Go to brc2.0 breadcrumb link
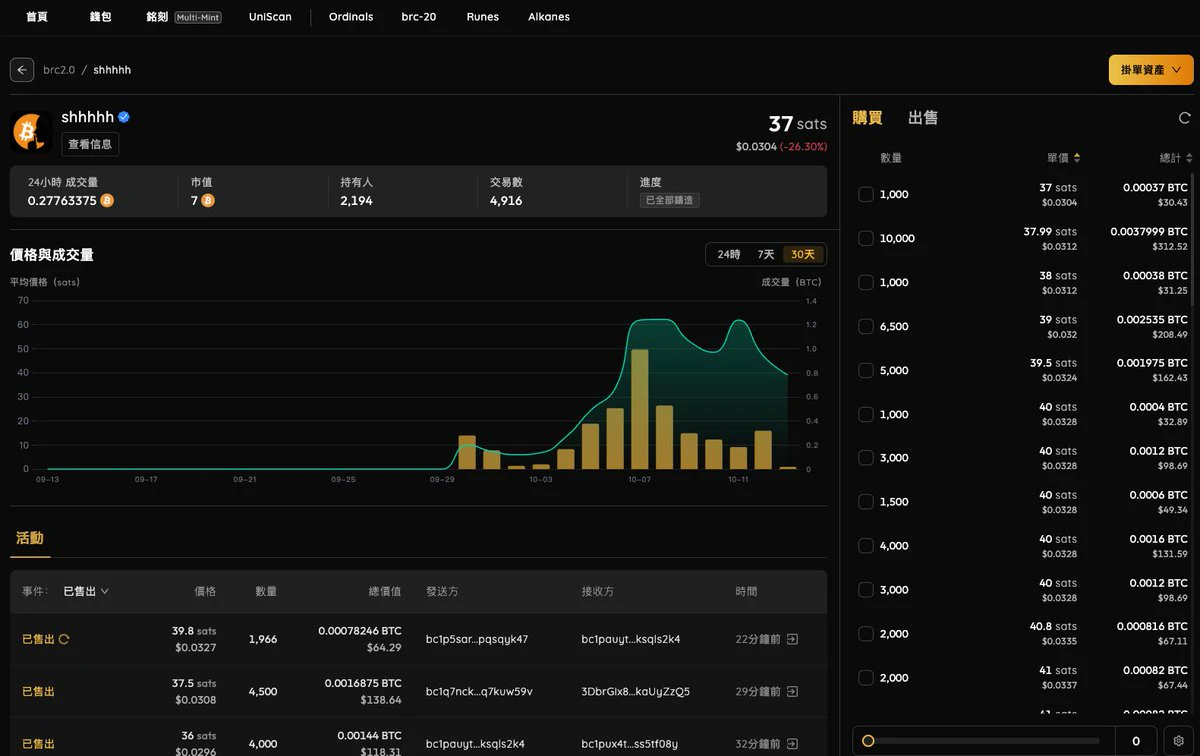1200x756 pixels. click(x=59, y=70)
